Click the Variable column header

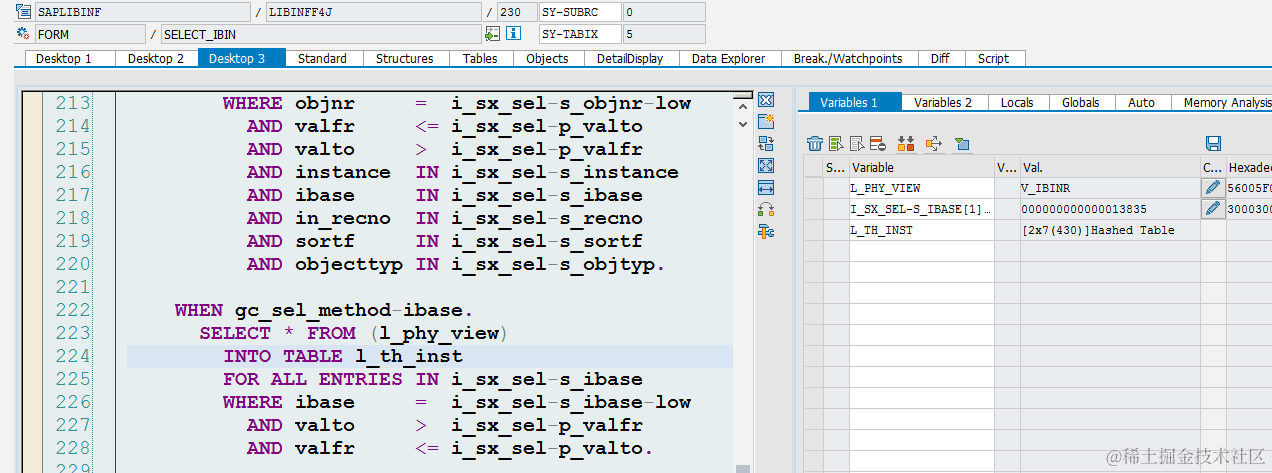coord(921,167)
